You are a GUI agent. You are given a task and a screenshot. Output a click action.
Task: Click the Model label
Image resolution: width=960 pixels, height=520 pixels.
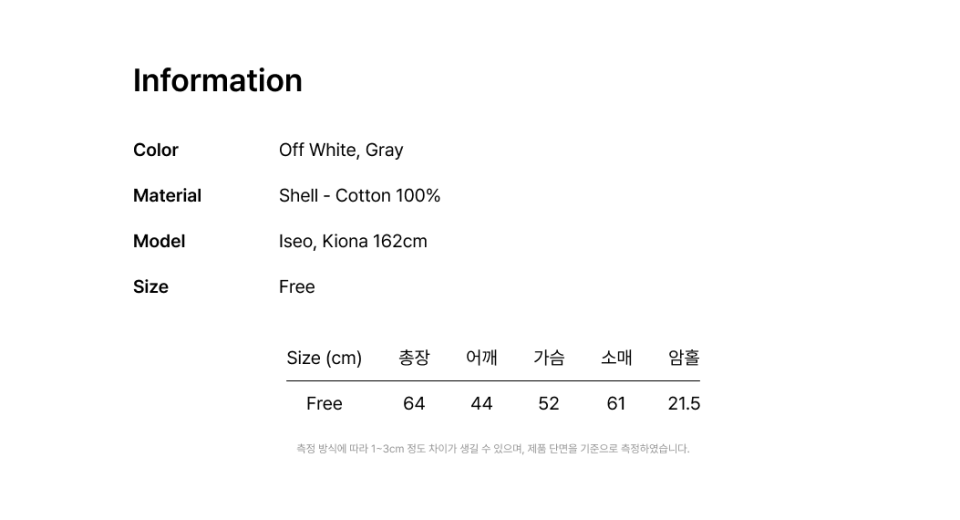point(159,241)
